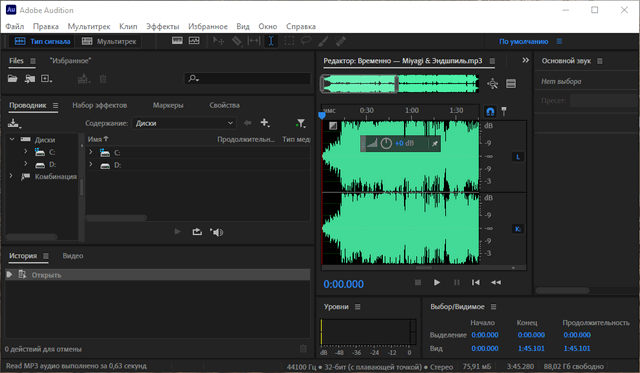Select the Time Selection tool
This screenshot has width=640, height=373.
(271, 41)
